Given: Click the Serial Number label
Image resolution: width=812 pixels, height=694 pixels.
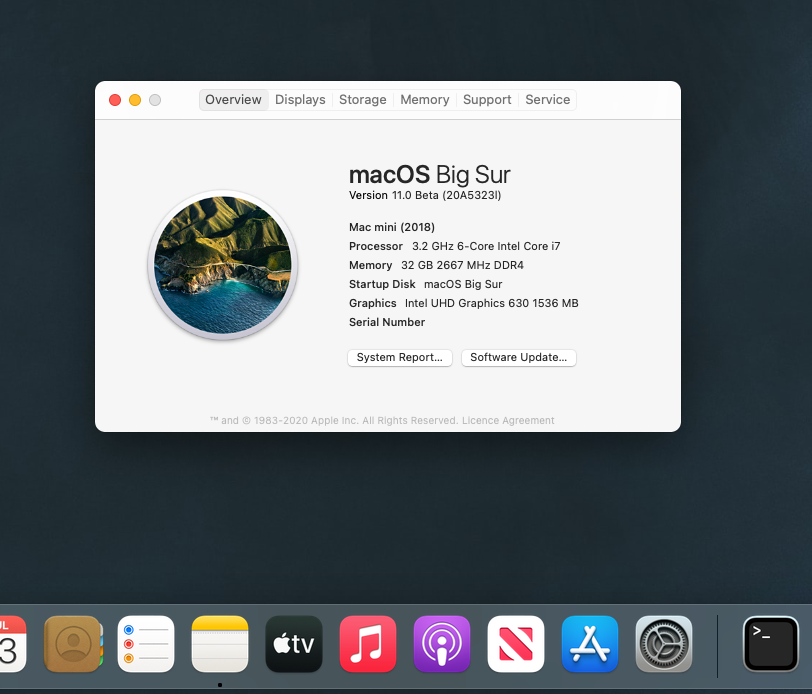Looking at the screenshot, I should (387, 322).
